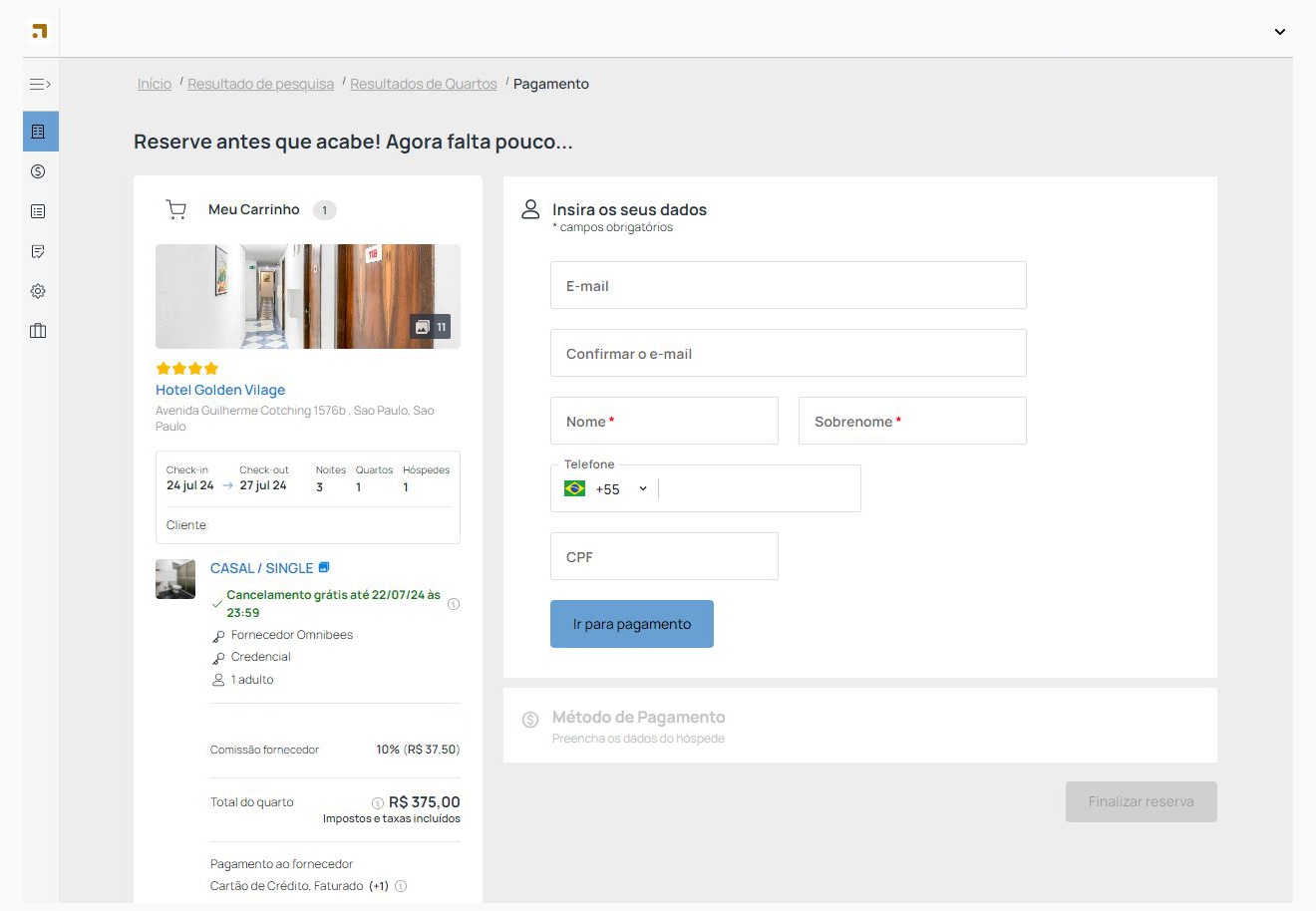Screen dimensions: 1316x911
Task: Open photo gallery badge showing 11 images
Action: pyautogui.click(x=431, y=327)
